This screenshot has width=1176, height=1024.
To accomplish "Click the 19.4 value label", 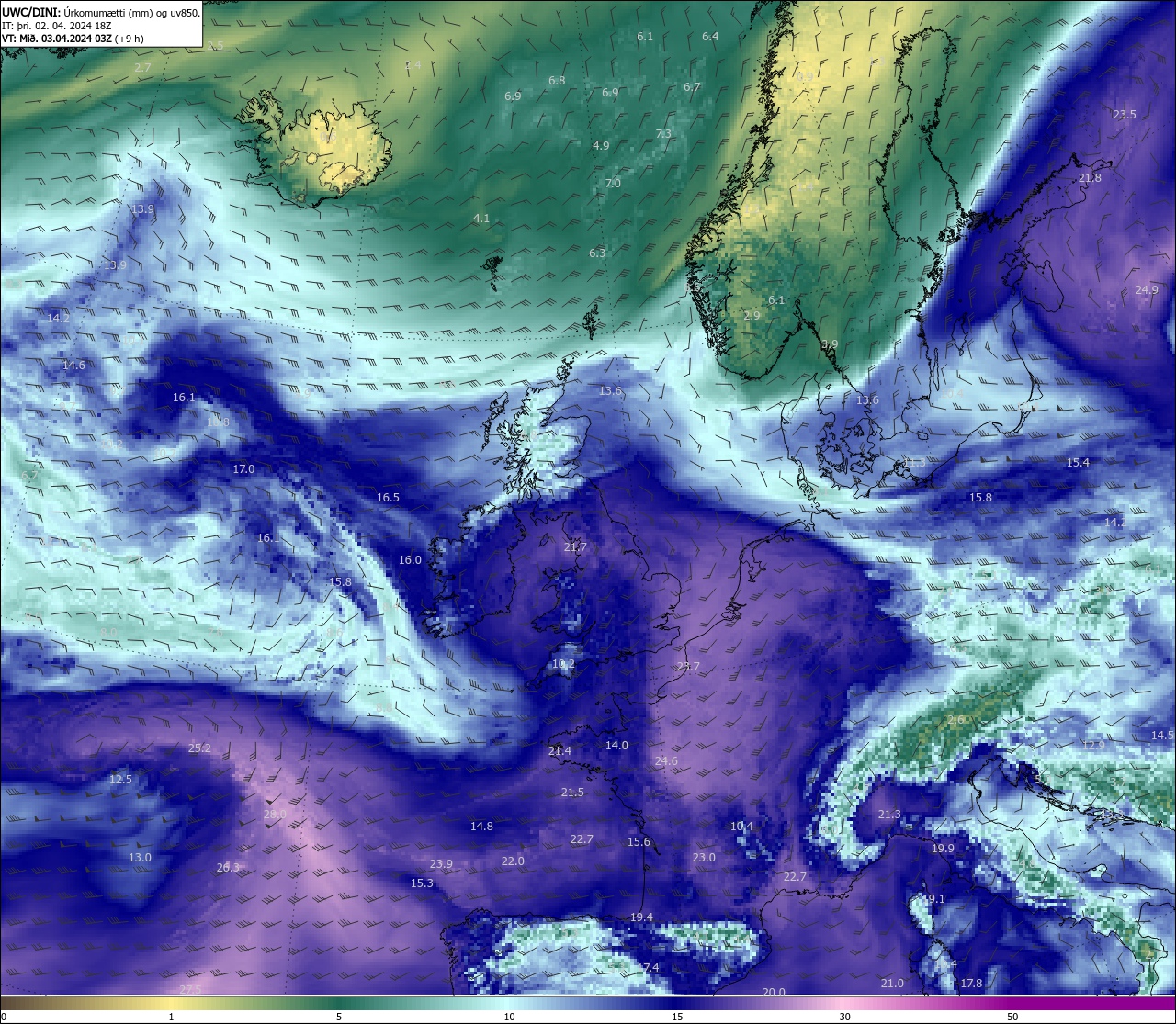I will [641, 917].
